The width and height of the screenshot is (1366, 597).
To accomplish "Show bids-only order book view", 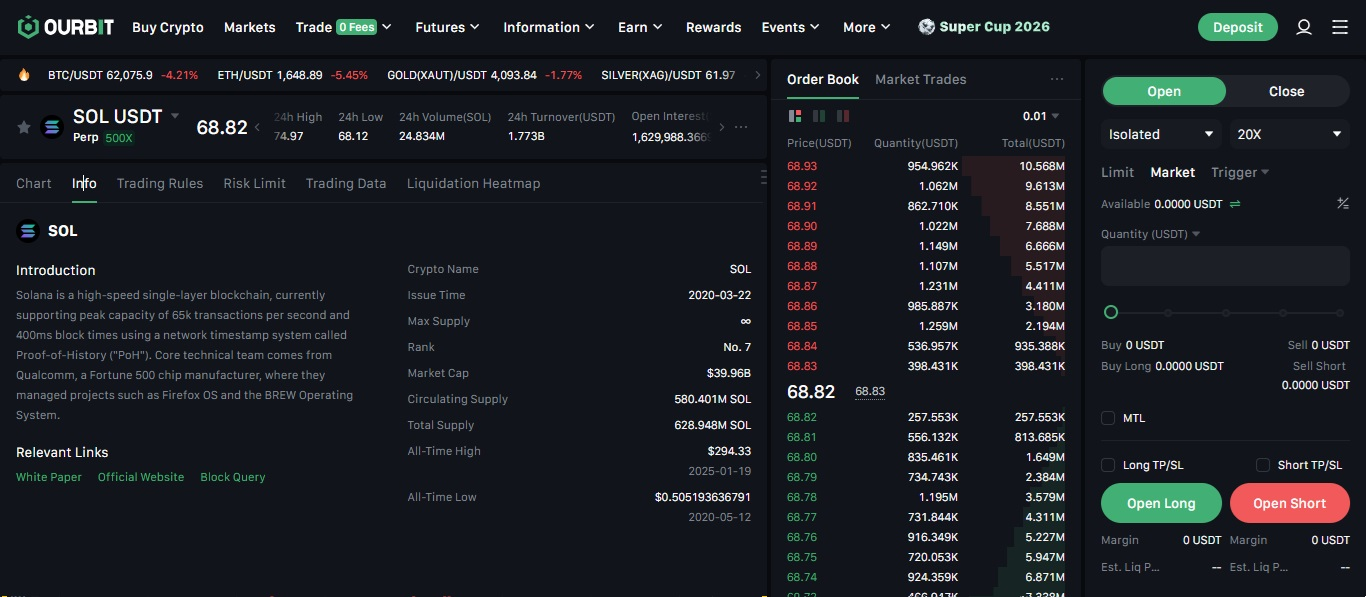I will 820,116.
